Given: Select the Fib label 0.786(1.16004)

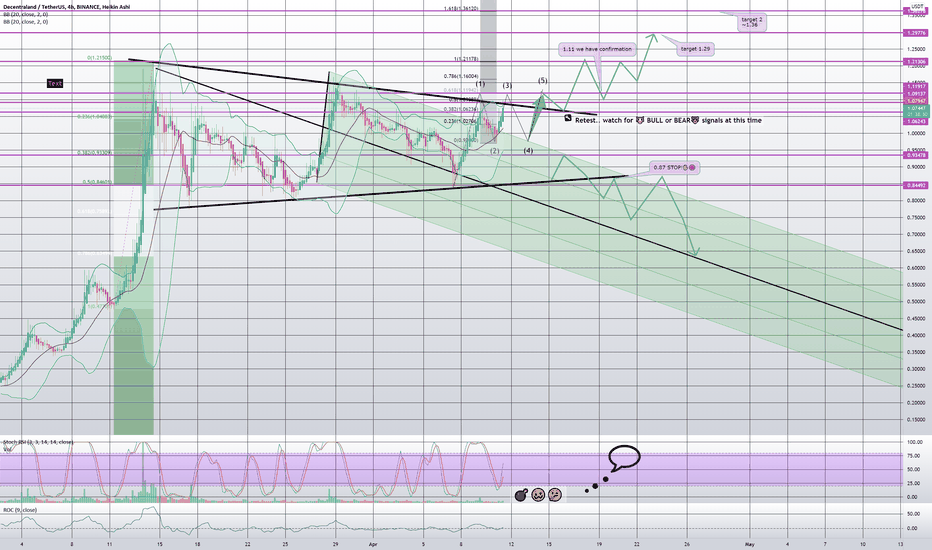Looking at the screenshot, I should point(461,76).
